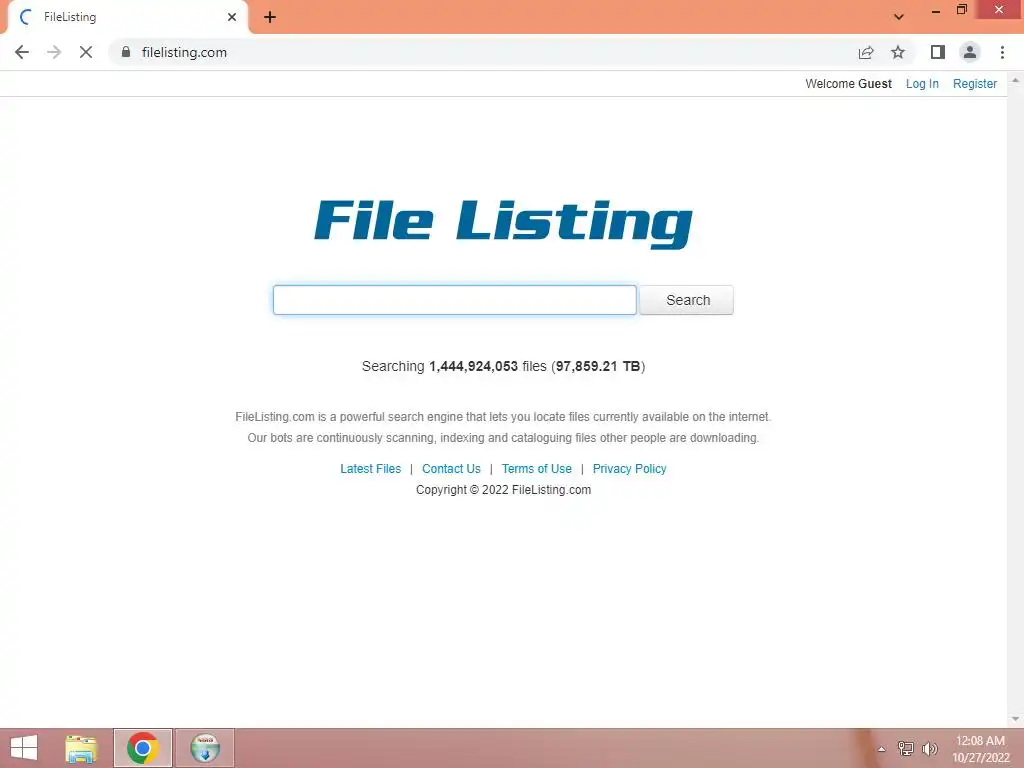Click the Register link

point(974,84)
